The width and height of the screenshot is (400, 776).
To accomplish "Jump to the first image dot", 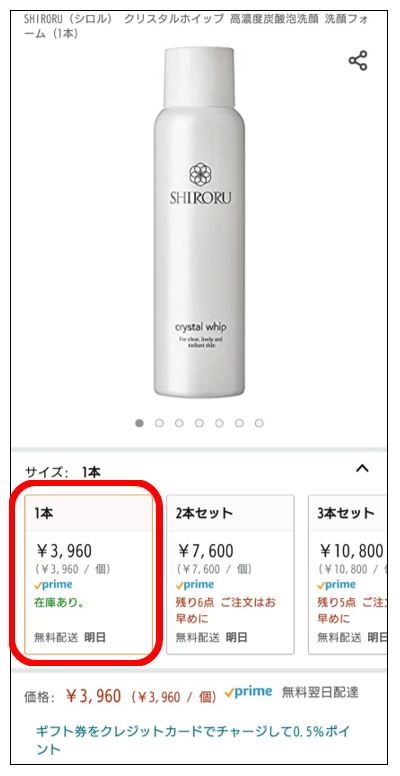I will (140, 423).
